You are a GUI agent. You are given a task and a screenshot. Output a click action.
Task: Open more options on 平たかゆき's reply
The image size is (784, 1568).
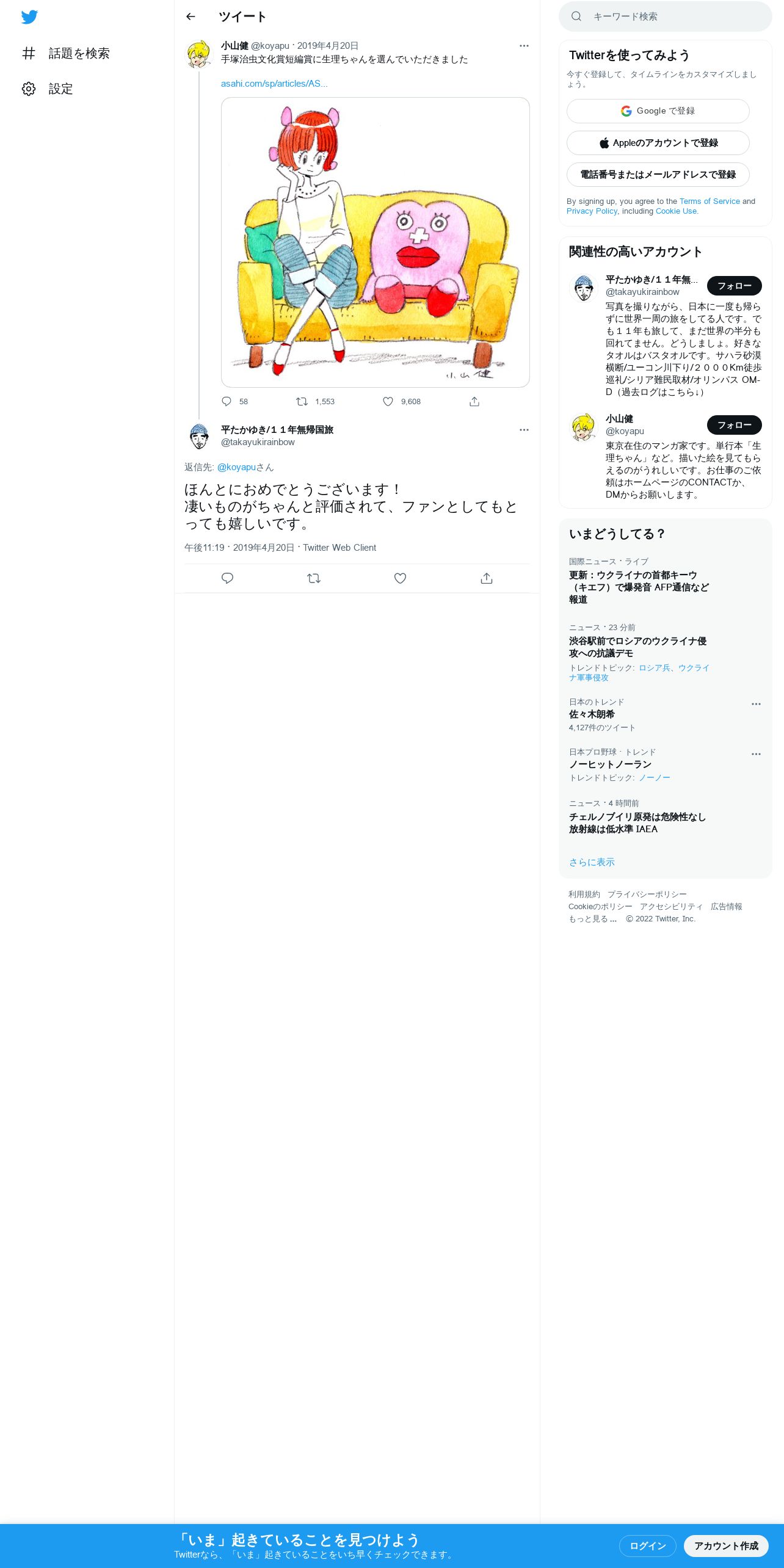tap(524, 430)
